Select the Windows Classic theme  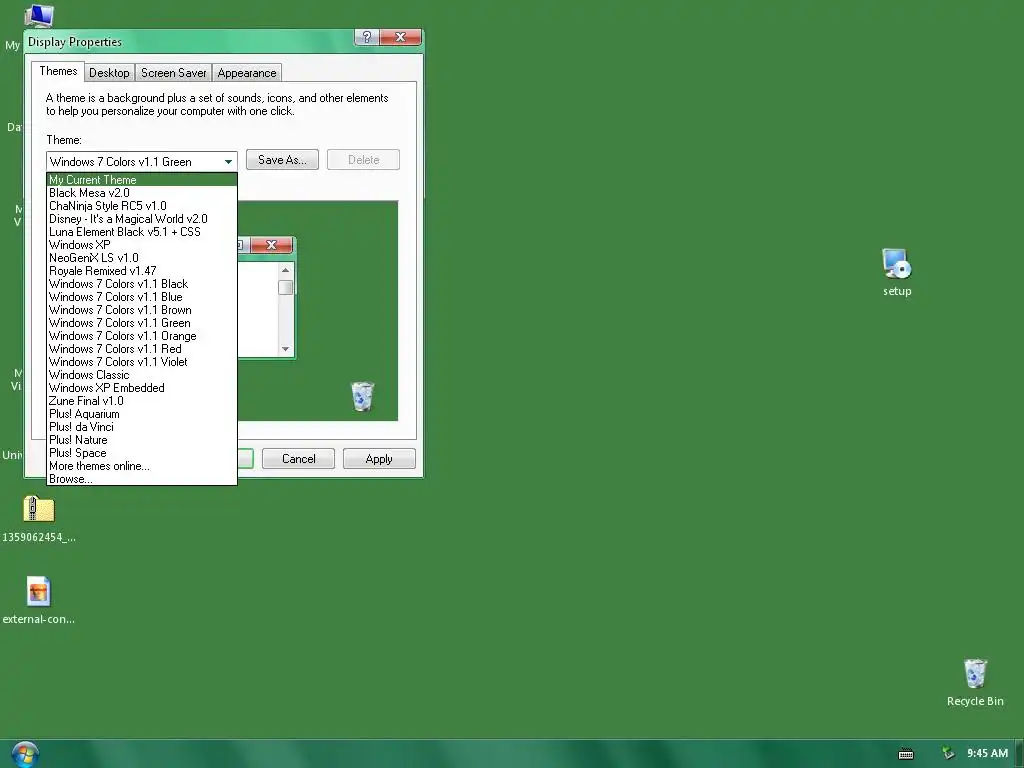(142, 375)
